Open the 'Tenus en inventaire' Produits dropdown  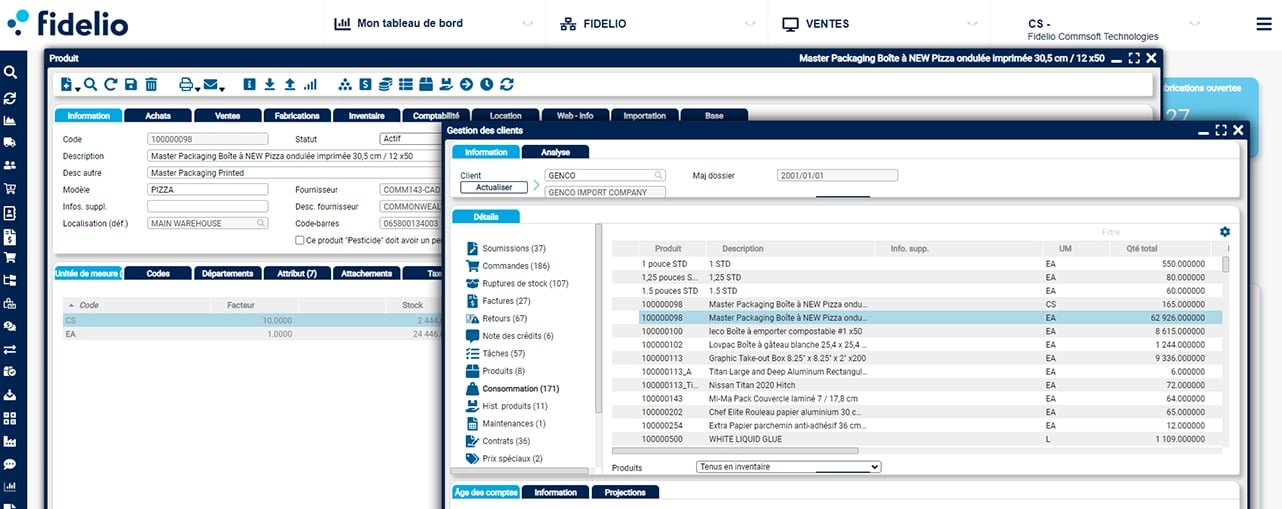[788, 467]
